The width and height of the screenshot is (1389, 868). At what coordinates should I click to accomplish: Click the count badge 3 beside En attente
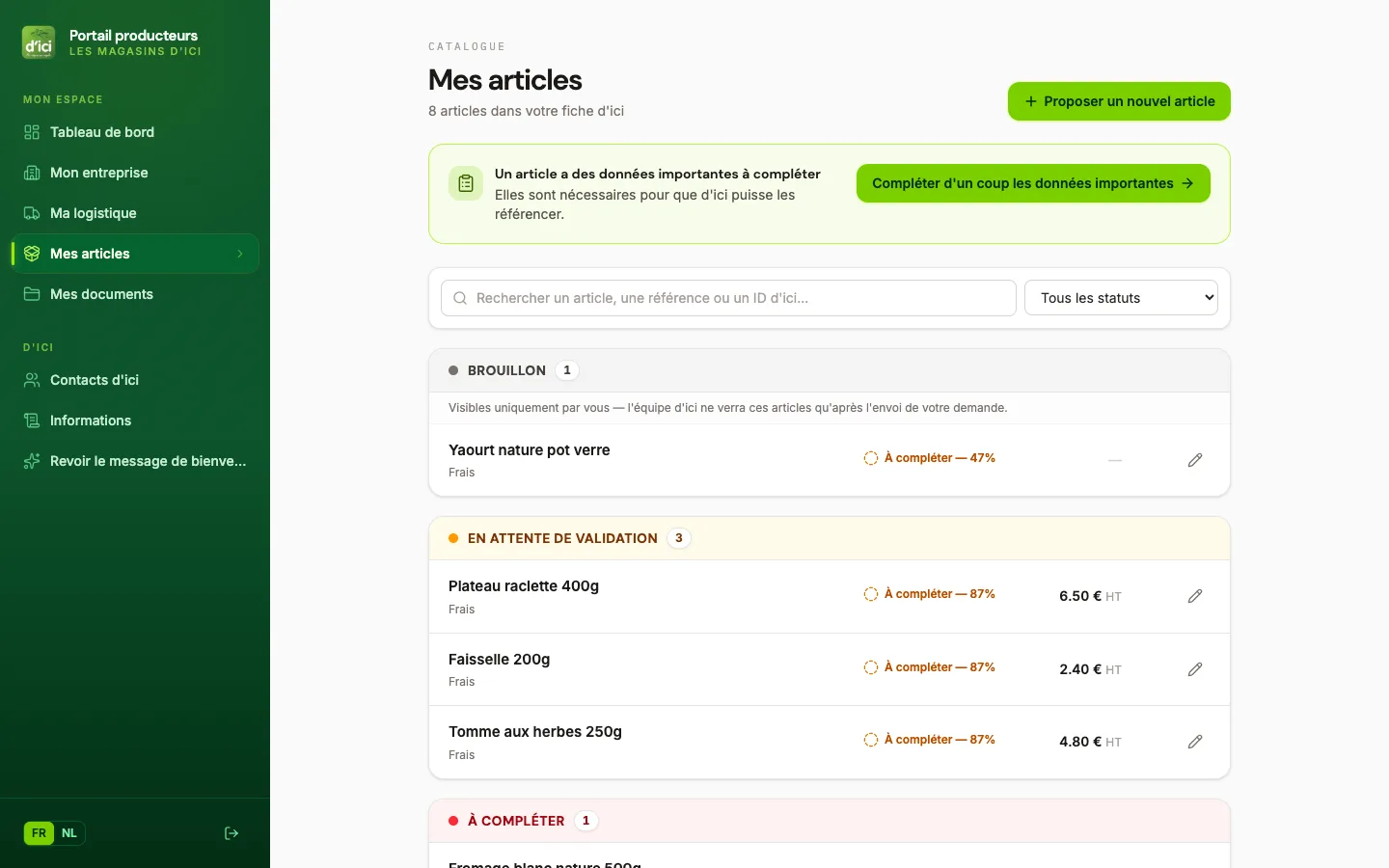[x=679, y=538]
